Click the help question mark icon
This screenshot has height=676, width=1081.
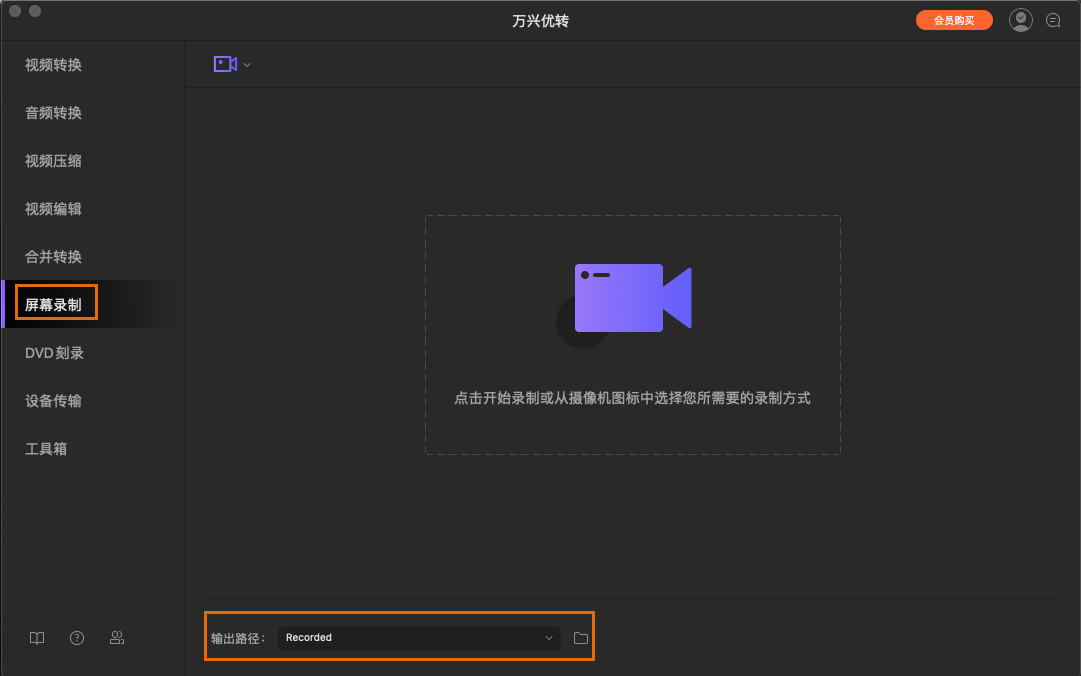coord(76,637)
